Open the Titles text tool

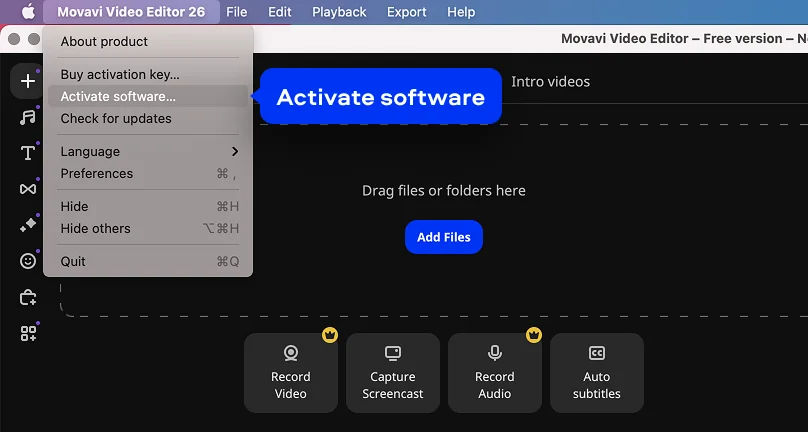click(x=27, y=153)
